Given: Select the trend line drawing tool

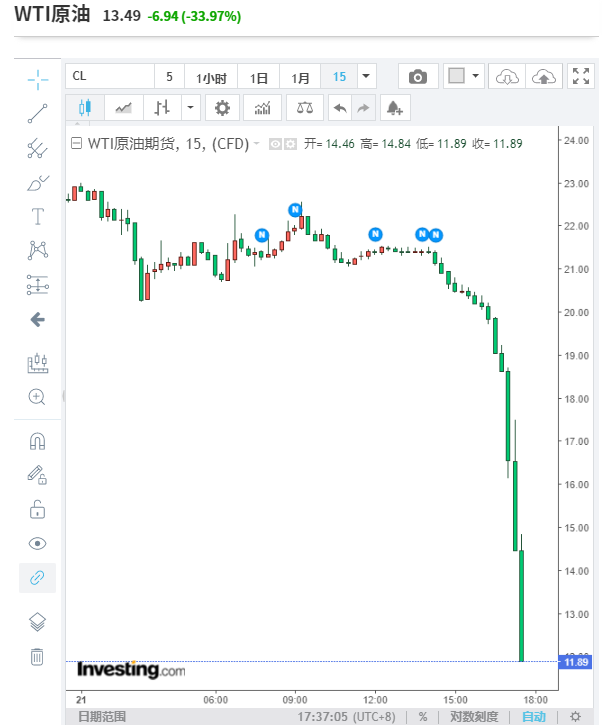Looking at the screenshot, I should tap(37, 113).
